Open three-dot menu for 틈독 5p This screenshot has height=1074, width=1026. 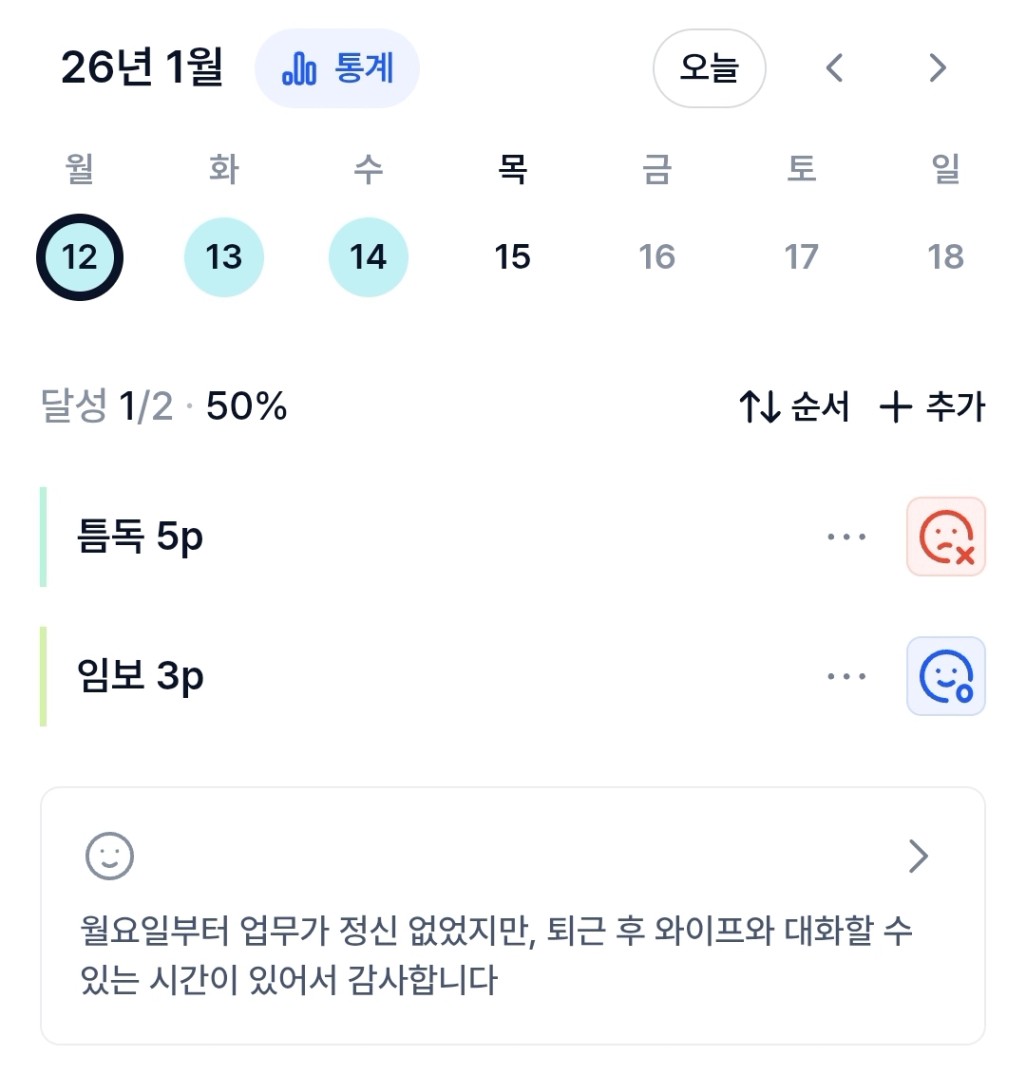pos(846,537)
